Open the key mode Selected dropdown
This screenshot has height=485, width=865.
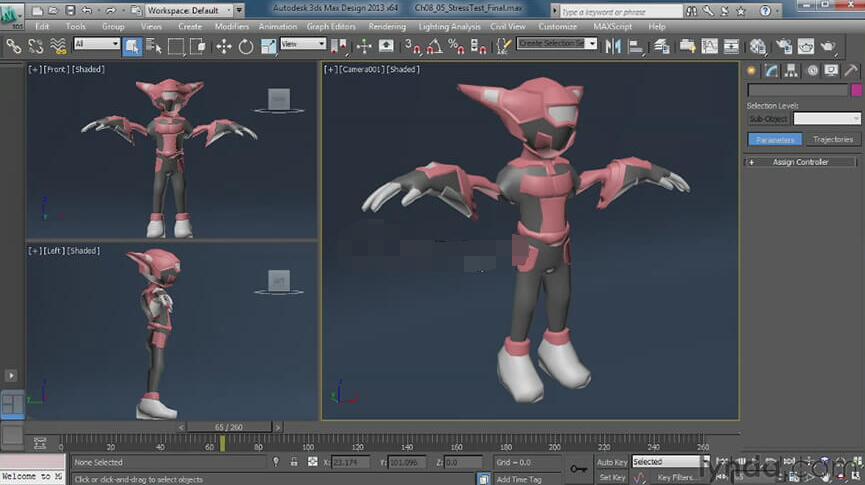(670, 461)
